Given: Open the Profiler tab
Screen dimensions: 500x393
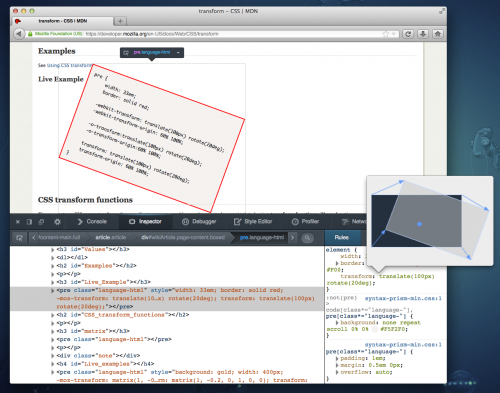Looking at the screenshot, I should (306, 222).
